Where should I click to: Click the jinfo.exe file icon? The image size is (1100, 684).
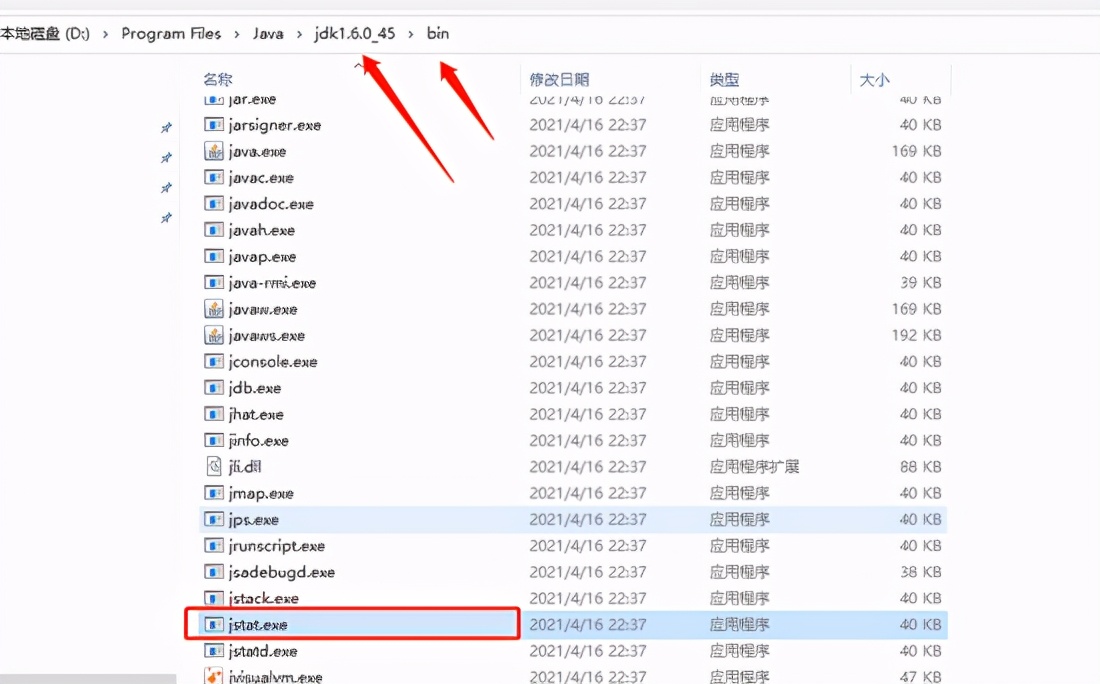click(213, 441)
